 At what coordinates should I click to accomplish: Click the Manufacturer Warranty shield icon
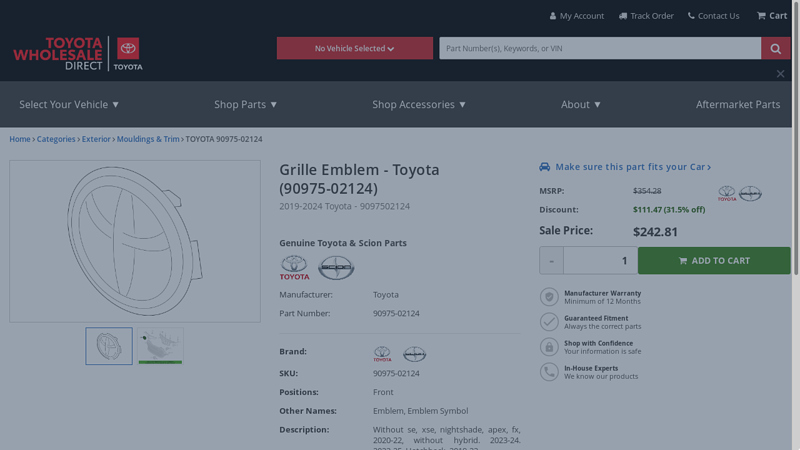tap(549, 297)
